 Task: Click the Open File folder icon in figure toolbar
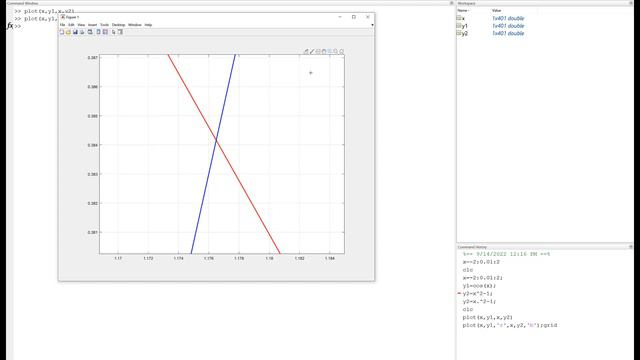[68, 32]
